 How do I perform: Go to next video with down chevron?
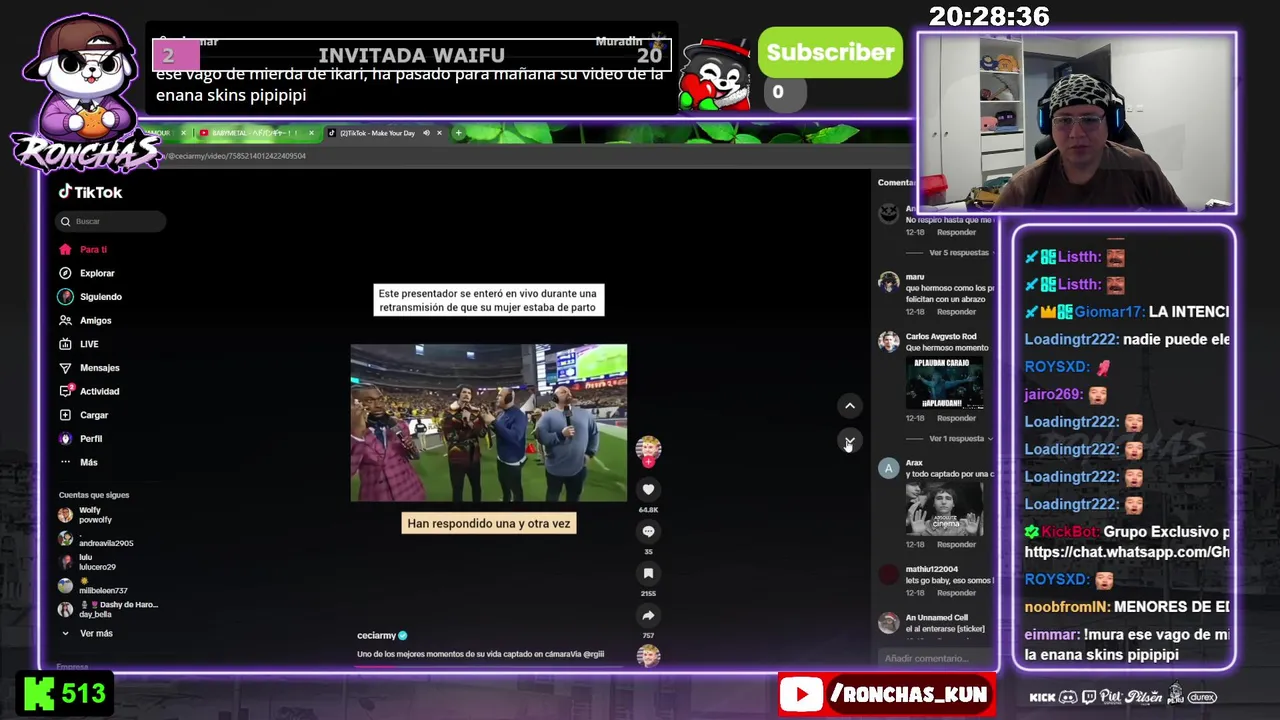[850, 441]
